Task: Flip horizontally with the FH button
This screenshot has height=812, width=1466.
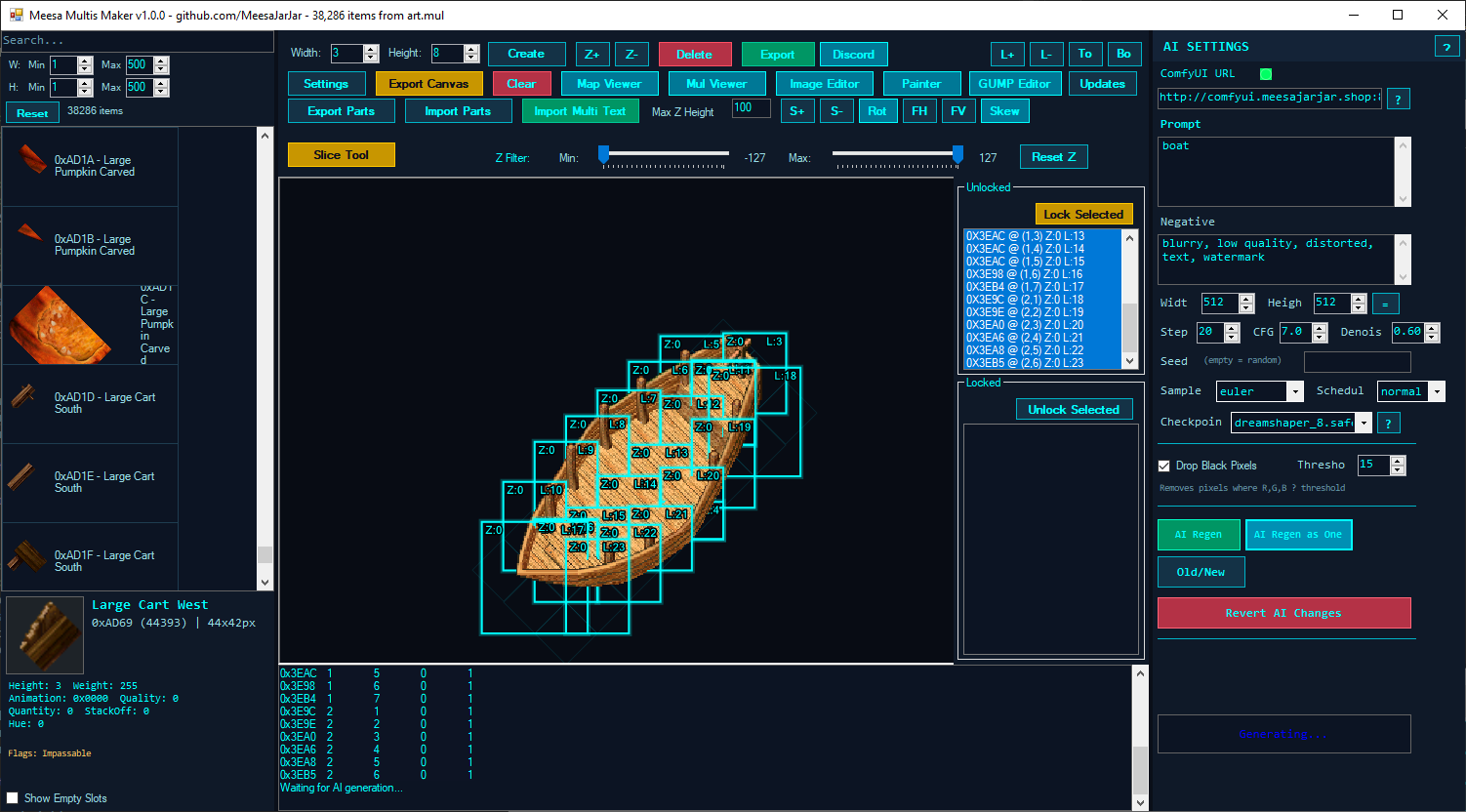Action: click(919, 110)
